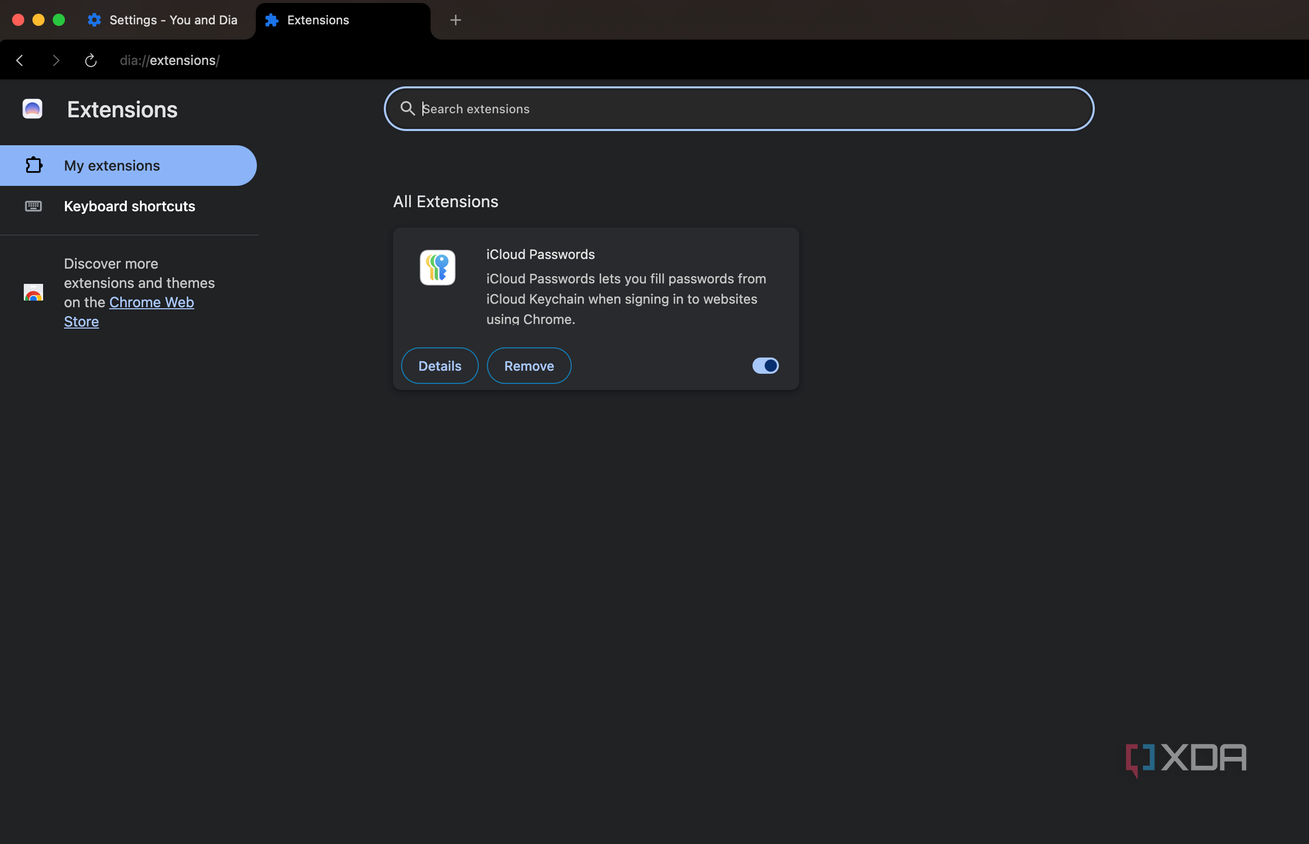Image resolution: width=1309 pixels, height=844 pixels.
Task: Focus the Search extensions field
Action: pyautogui.click(x=739, y=108)
